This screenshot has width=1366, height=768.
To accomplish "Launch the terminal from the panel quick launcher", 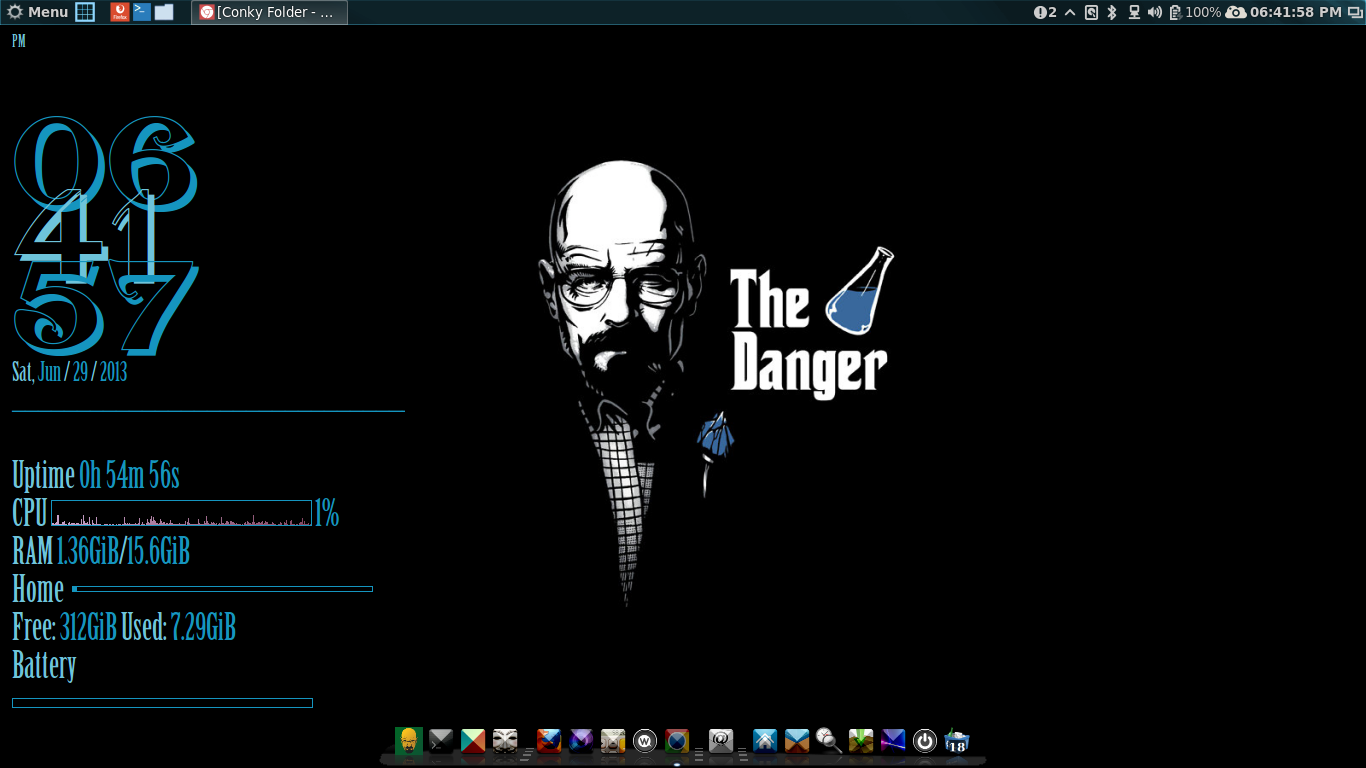I will [x=142, y=12].
